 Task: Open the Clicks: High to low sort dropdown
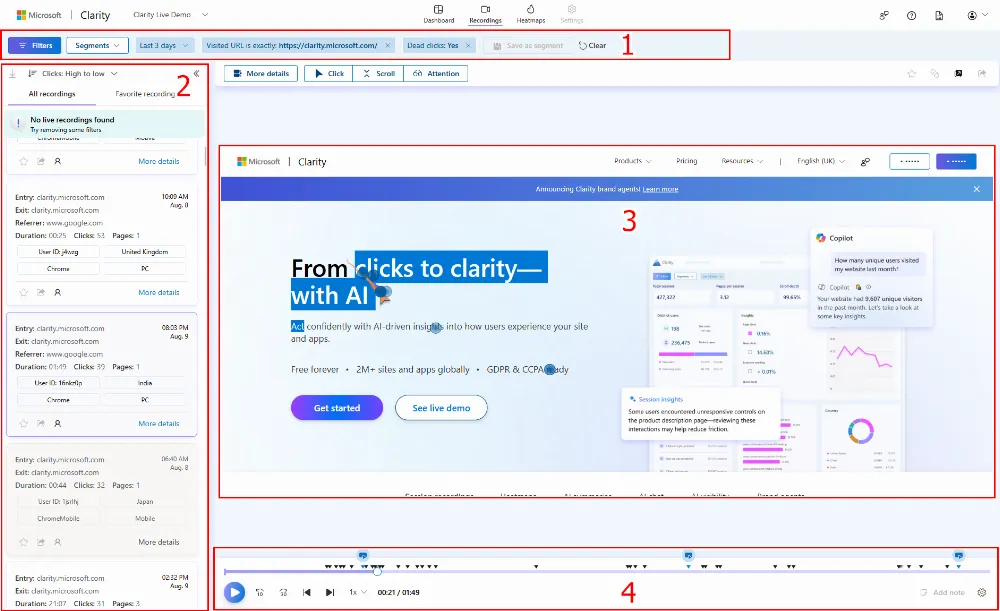coord(73,73)
